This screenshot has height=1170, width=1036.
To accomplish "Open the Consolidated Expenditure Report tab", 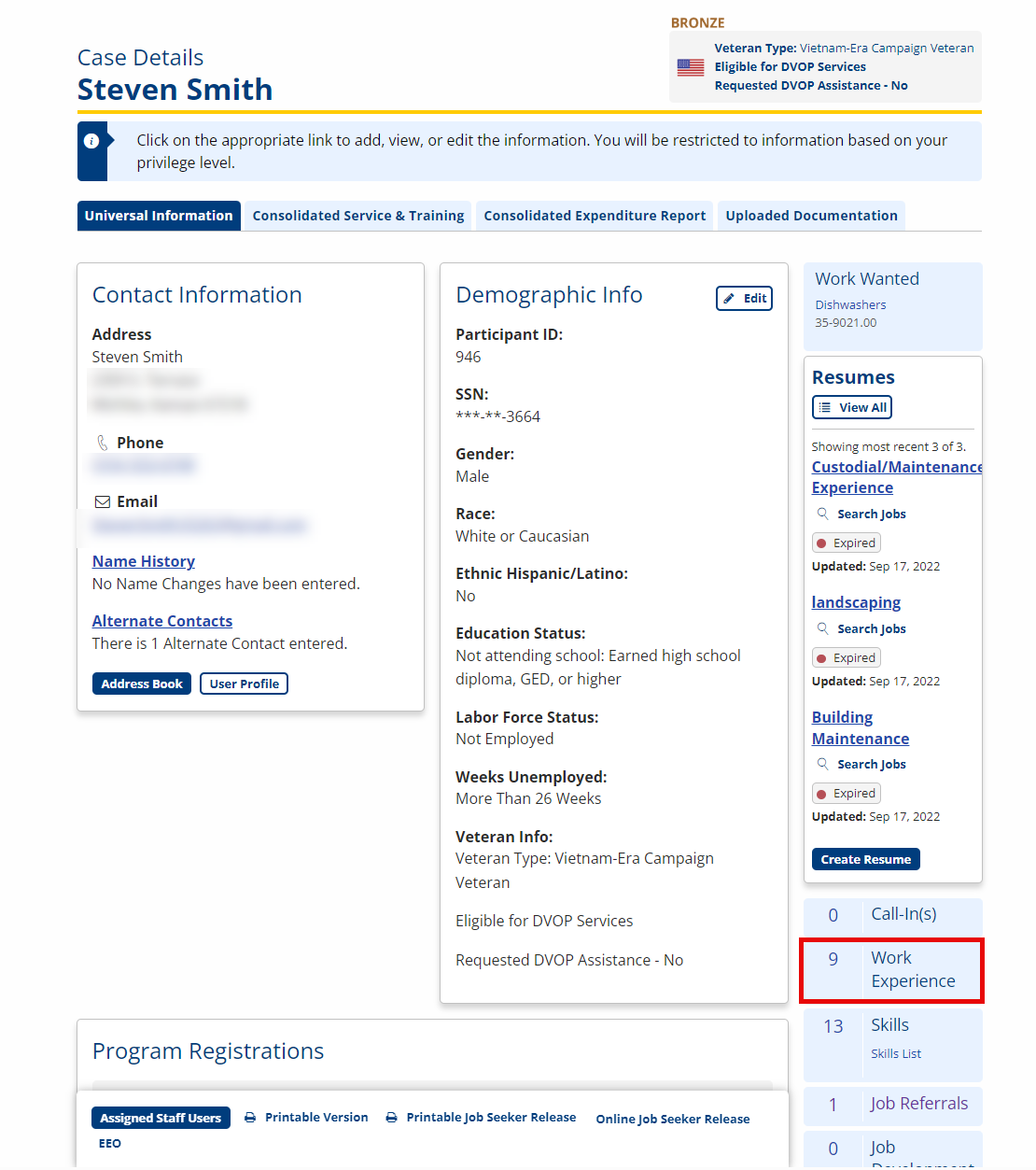I will click(595, 216).
